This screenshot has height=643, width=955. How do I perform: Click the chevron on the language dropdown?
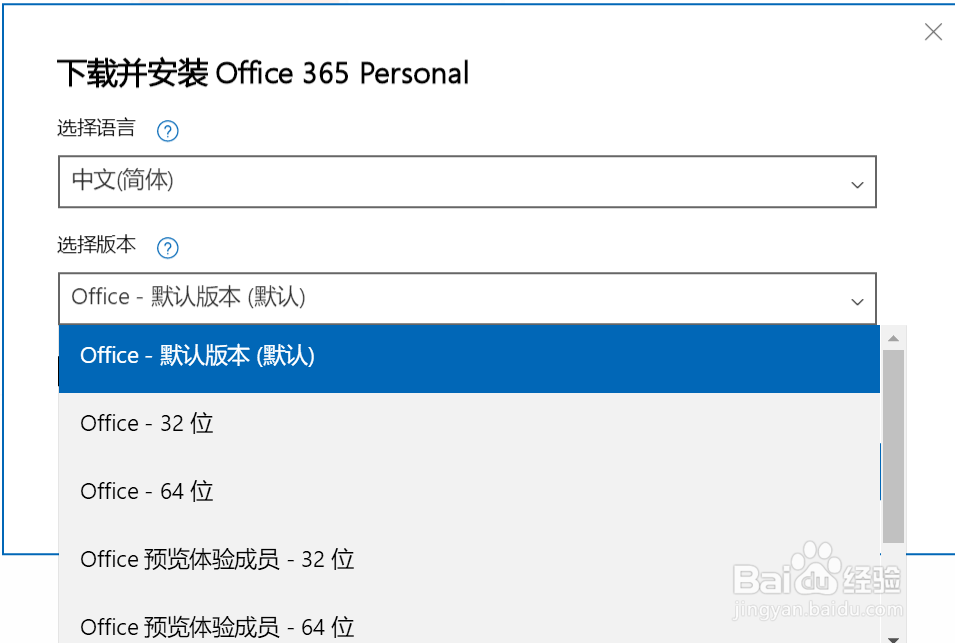point(857,185)
